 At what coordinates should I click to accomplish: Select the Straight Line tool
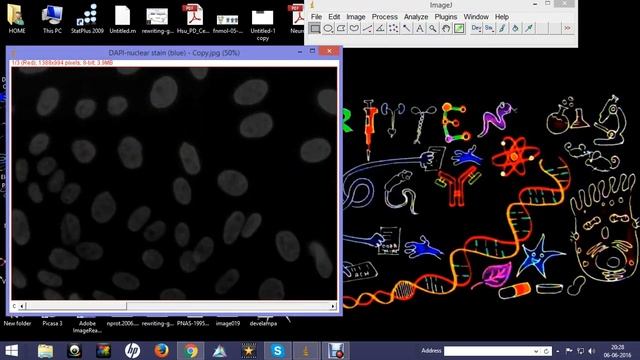tap(367, 28)
